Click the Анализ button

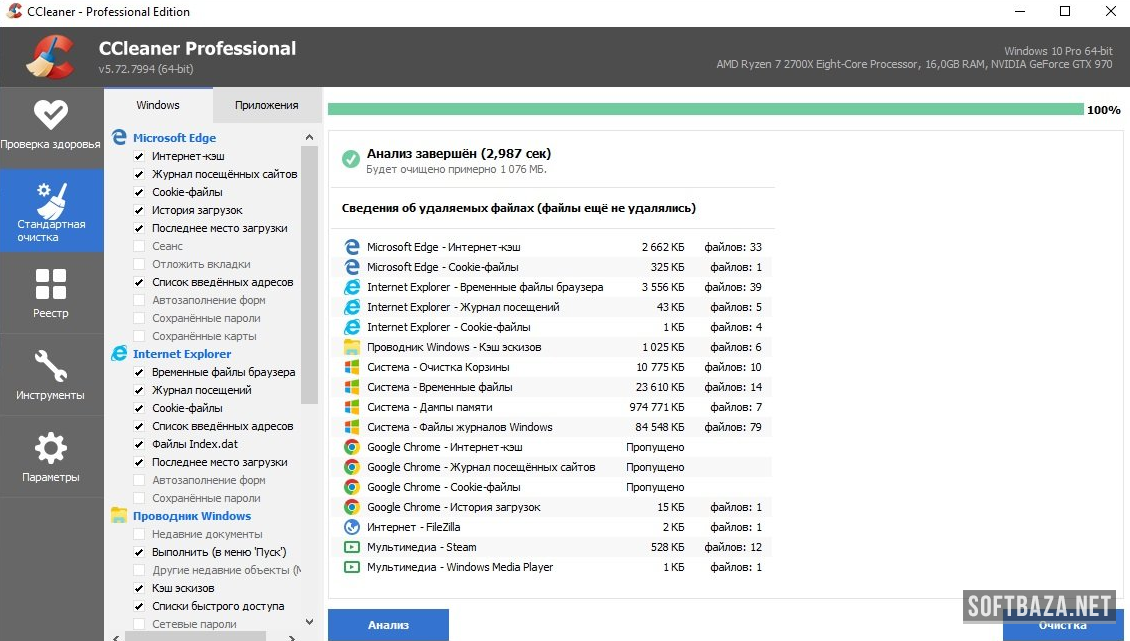tap(388, 625)
